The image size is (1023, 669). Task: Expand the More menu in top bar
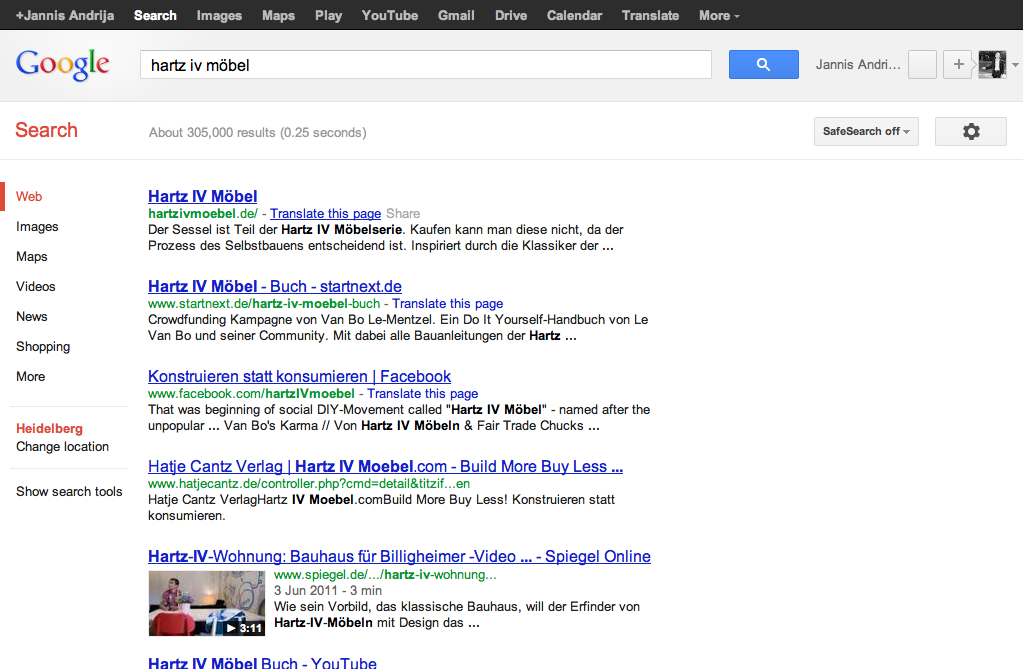point(719,15)
